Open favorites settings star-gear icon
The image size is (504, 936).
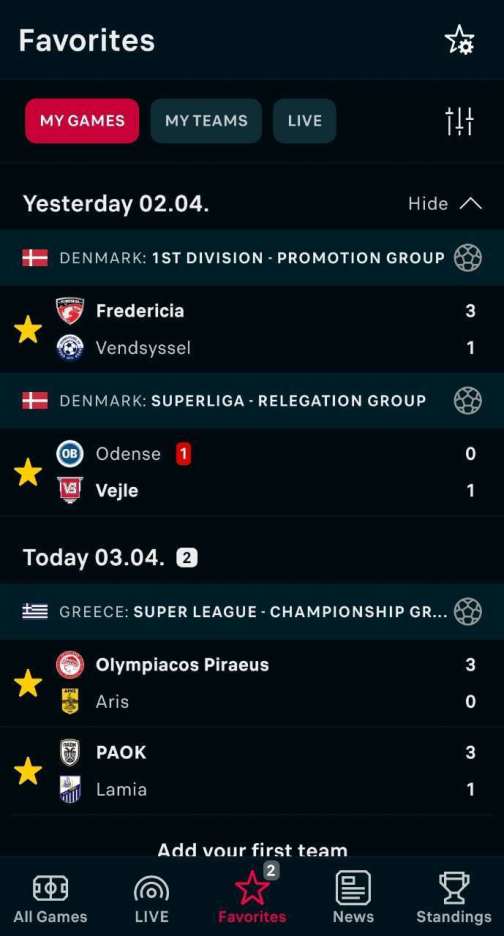[459, 41]
